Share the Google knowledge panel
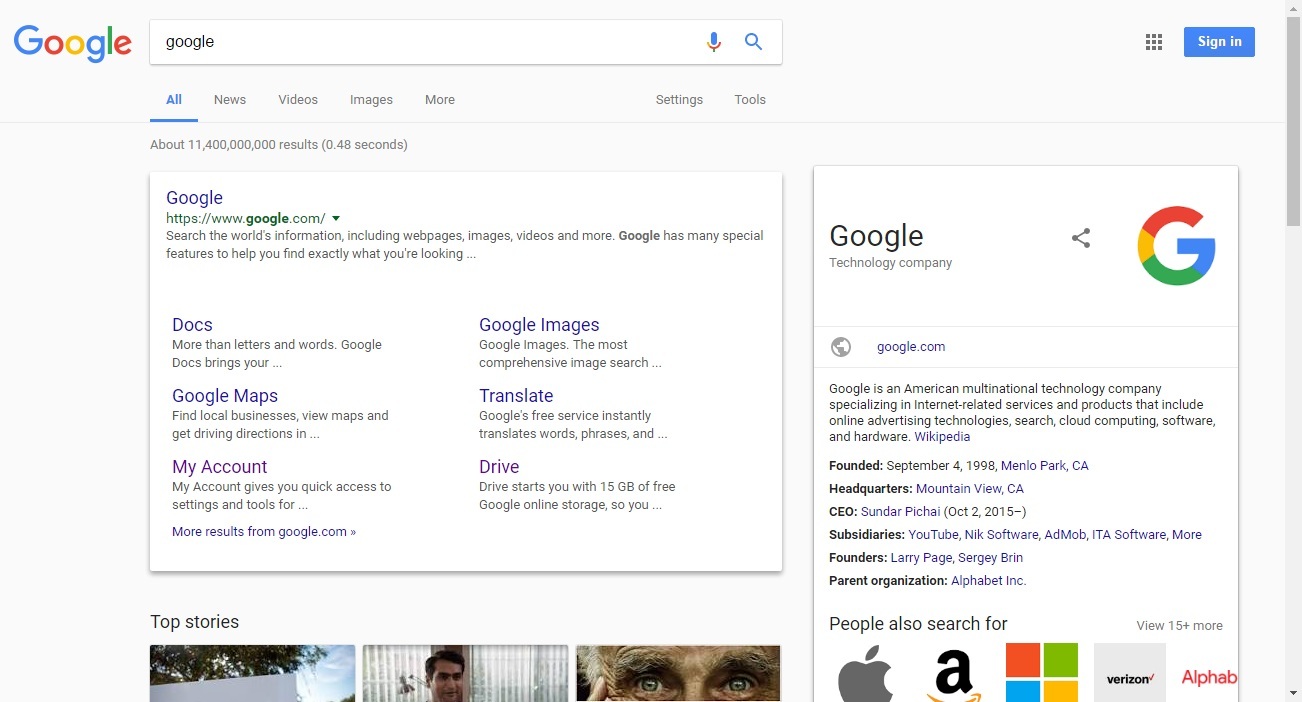 (1081, 238)
